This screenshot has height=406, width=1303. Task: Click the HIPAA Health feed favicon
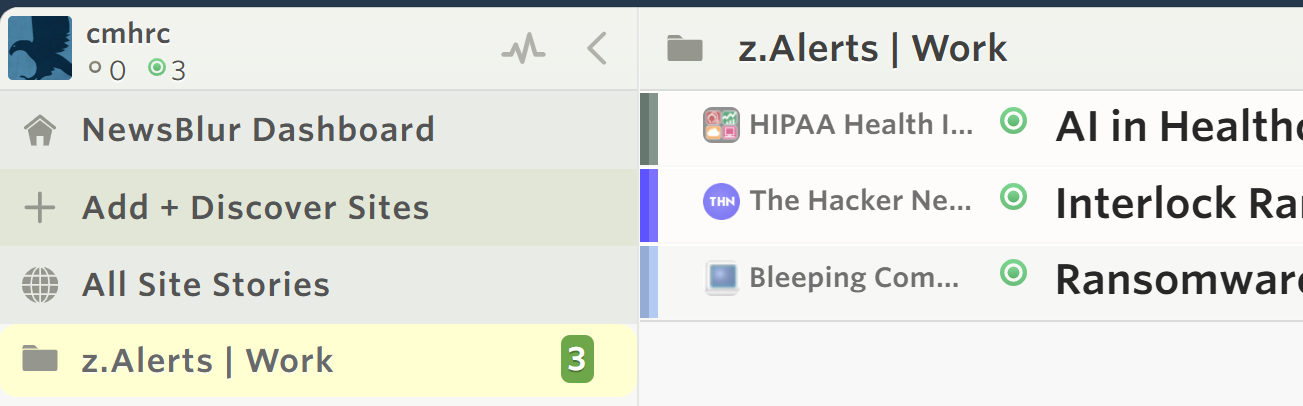[x=720, y=125]
